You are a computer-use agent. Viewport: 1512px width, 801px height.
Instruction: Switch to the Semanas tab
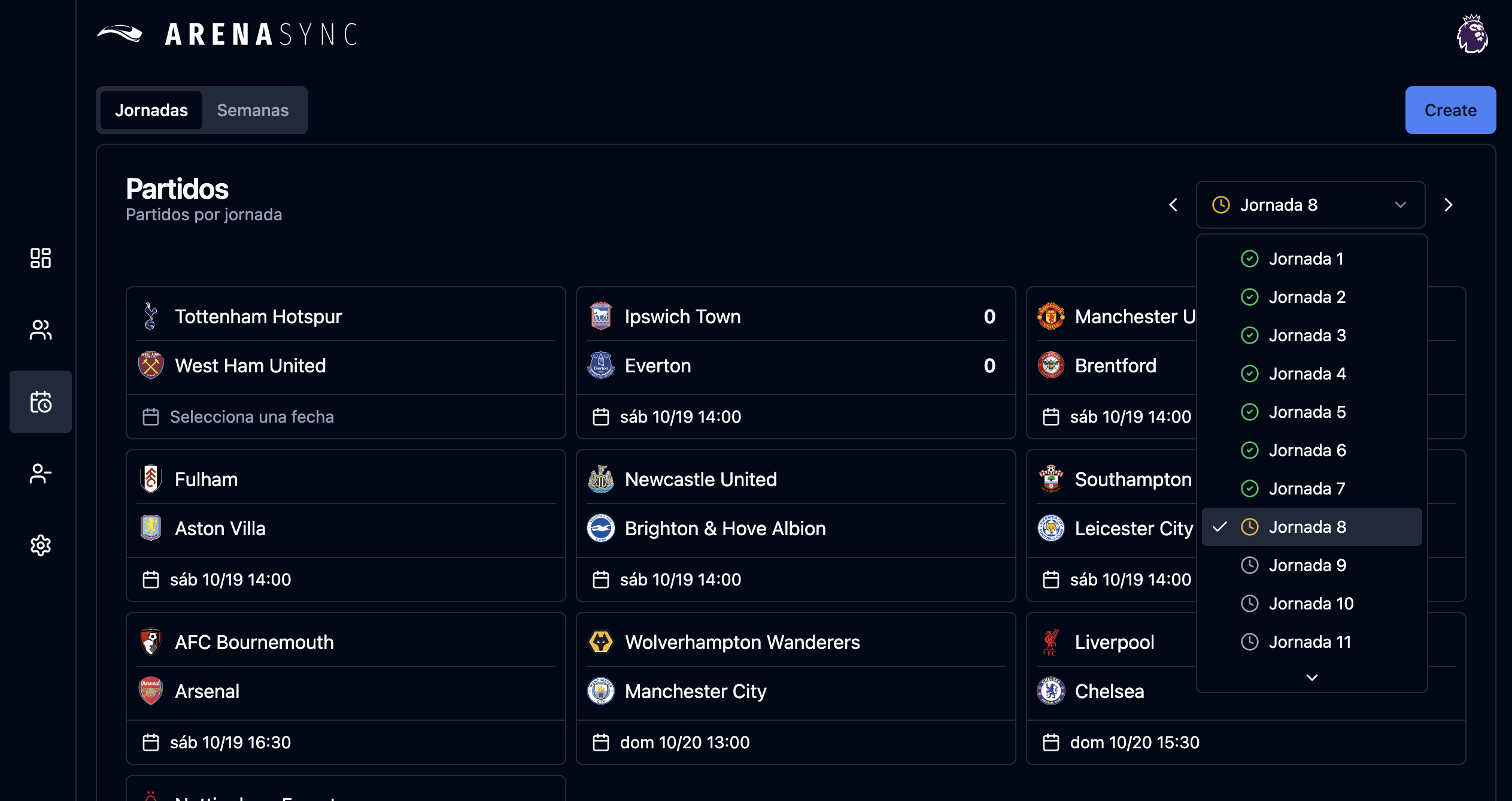point(253,110)
